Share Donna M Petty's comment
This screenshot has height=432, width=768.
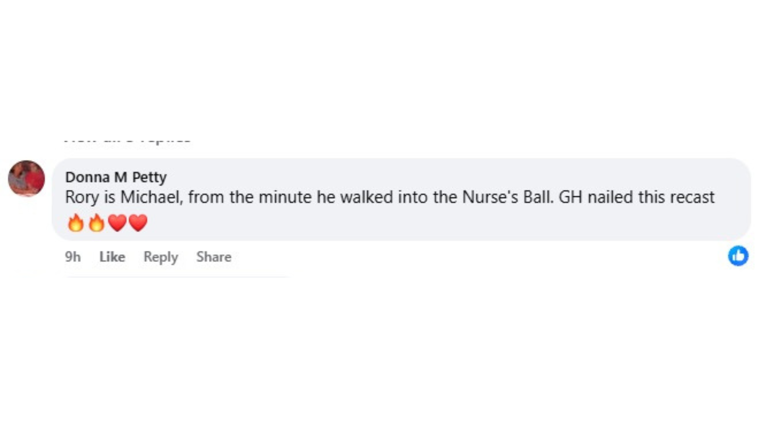click(x=213, y=257)
